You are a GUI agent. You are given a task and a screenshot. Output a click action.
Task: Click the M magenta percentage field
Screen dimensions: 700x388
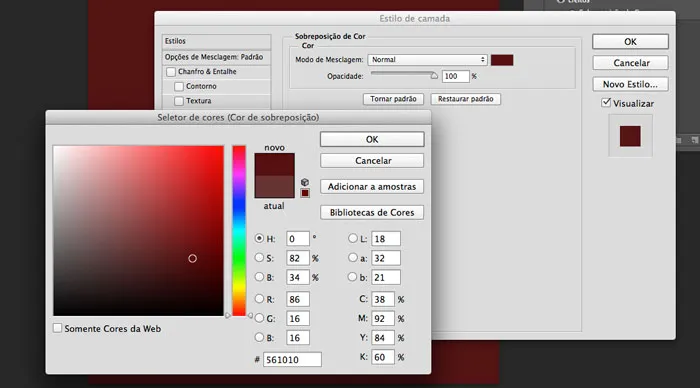pyautogui.click(x=383, y=318)
